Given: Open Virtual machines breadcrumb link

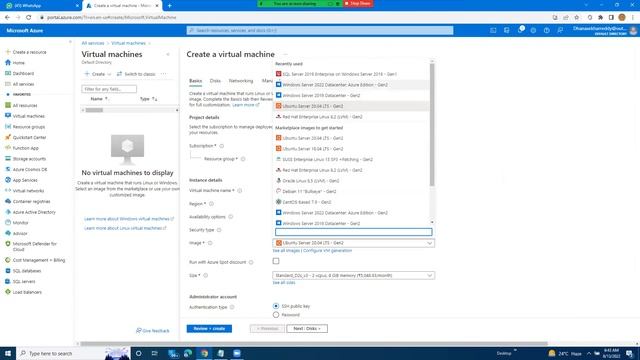Looking at the screenshot, I should point(128,43).
